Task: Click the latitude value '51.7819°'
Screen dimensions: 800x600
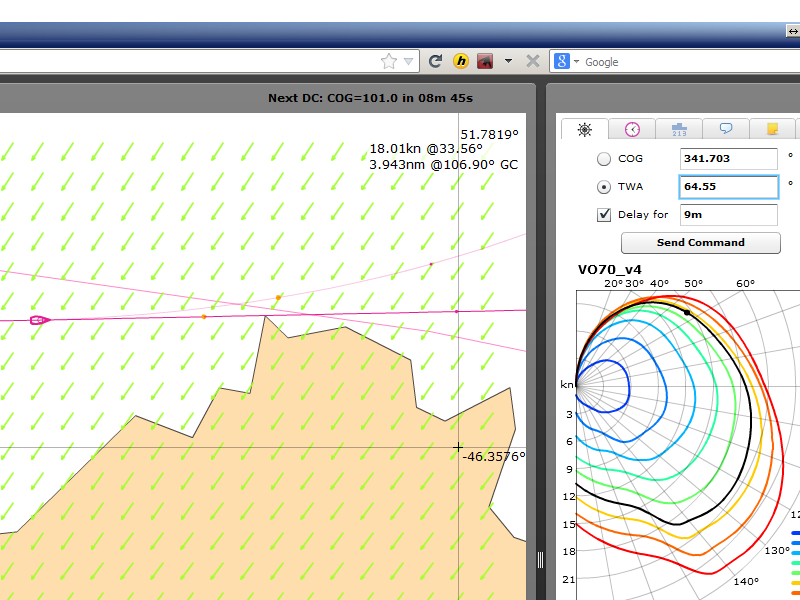Action: pyautogui.click(x=489, y=135)
